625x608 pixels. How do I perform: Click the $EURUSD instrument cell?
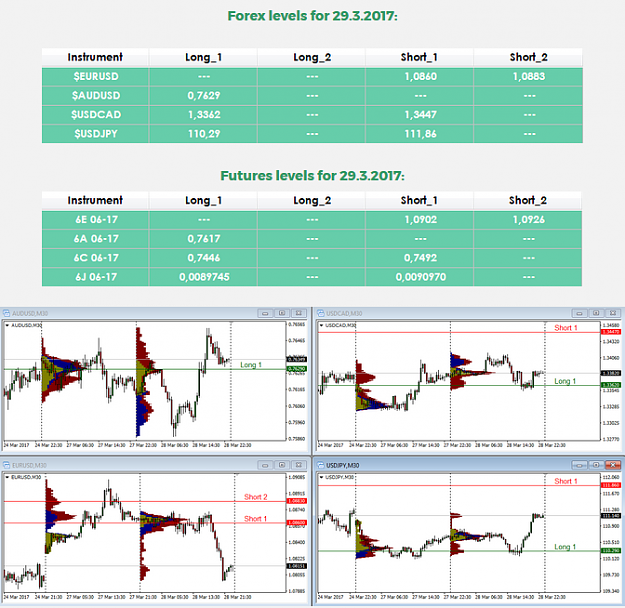click(x=96, y=77)
